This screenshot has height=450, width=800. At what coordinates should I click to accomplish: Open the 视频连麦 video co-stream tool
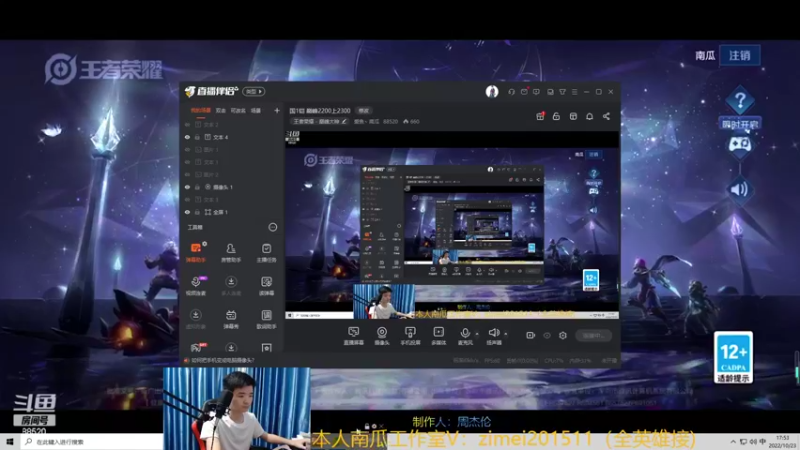pyautogui.click(x=196, y=286)
